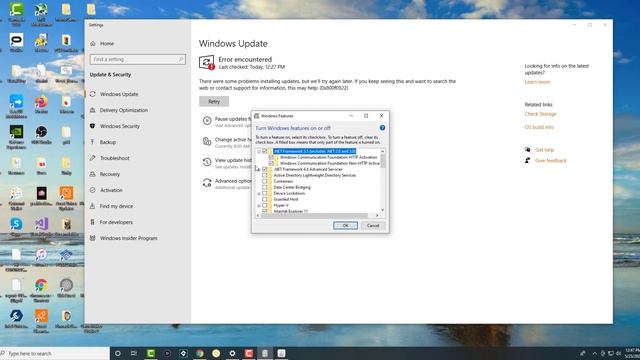Open Home in Settings sidebar
Viewport: 640px width, 360px height.
107,43
